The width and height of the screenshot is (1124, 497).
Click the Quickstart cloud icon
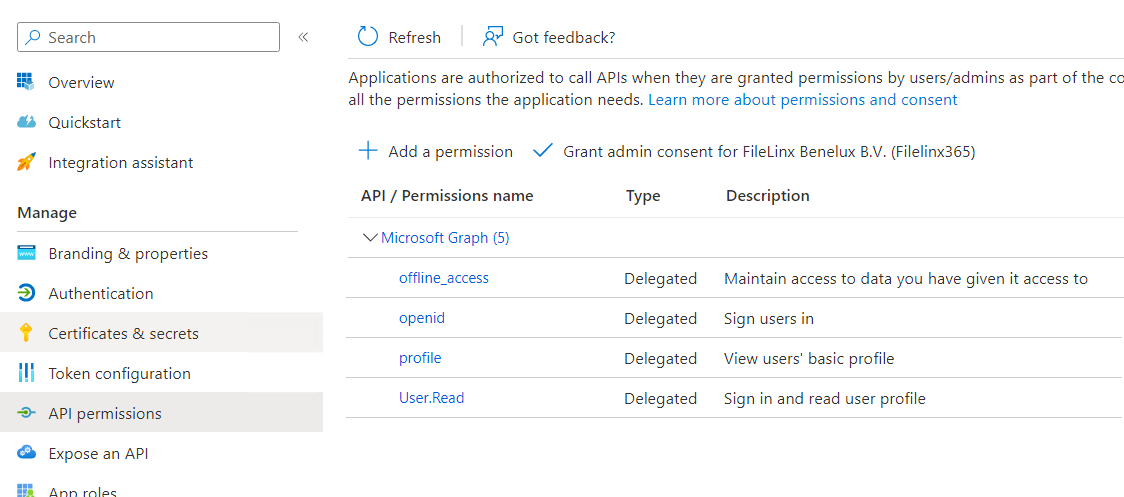26,122
